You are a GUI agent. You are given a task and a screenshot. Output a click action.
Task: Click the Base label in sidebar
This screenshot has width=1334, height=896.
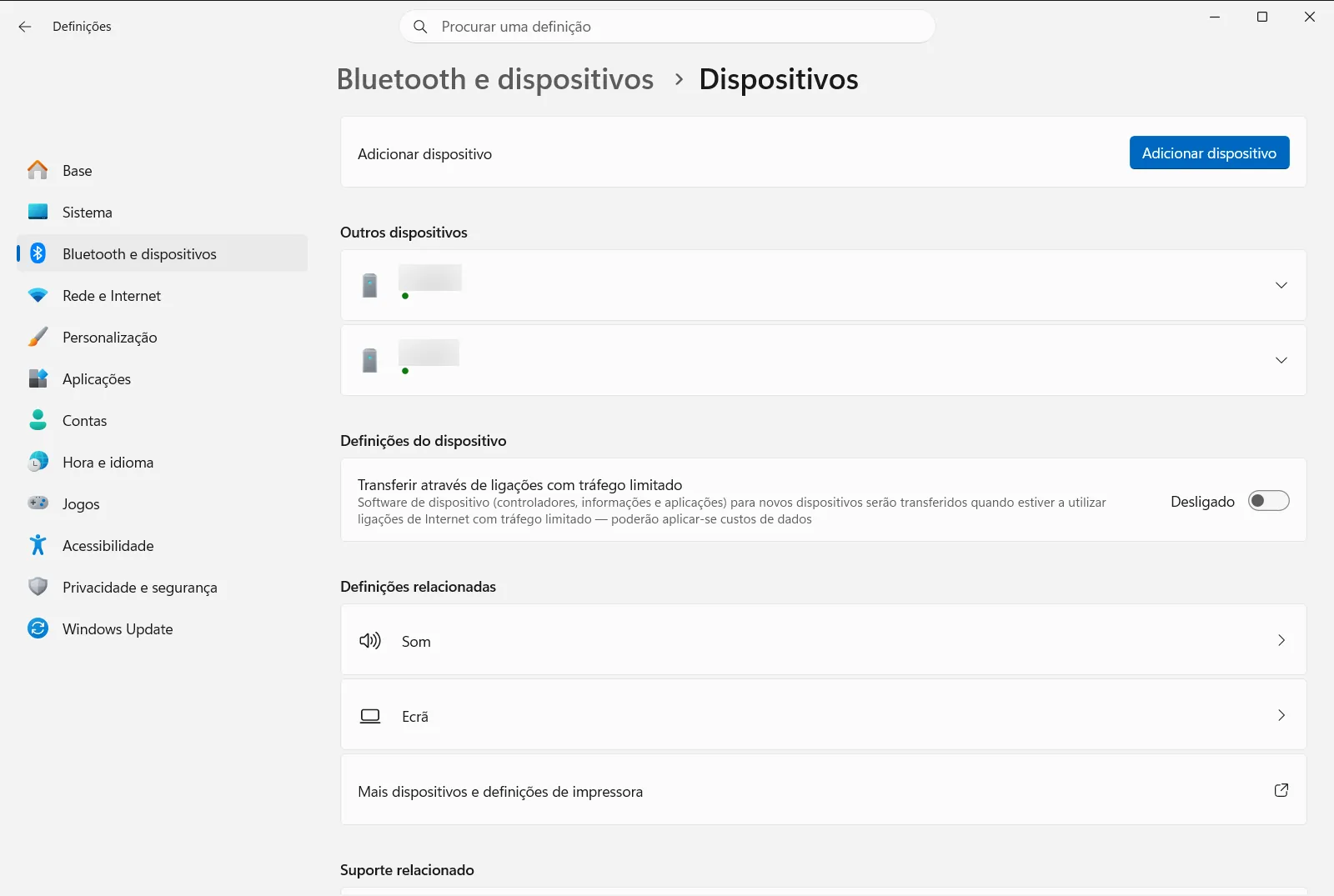point(78,171)
